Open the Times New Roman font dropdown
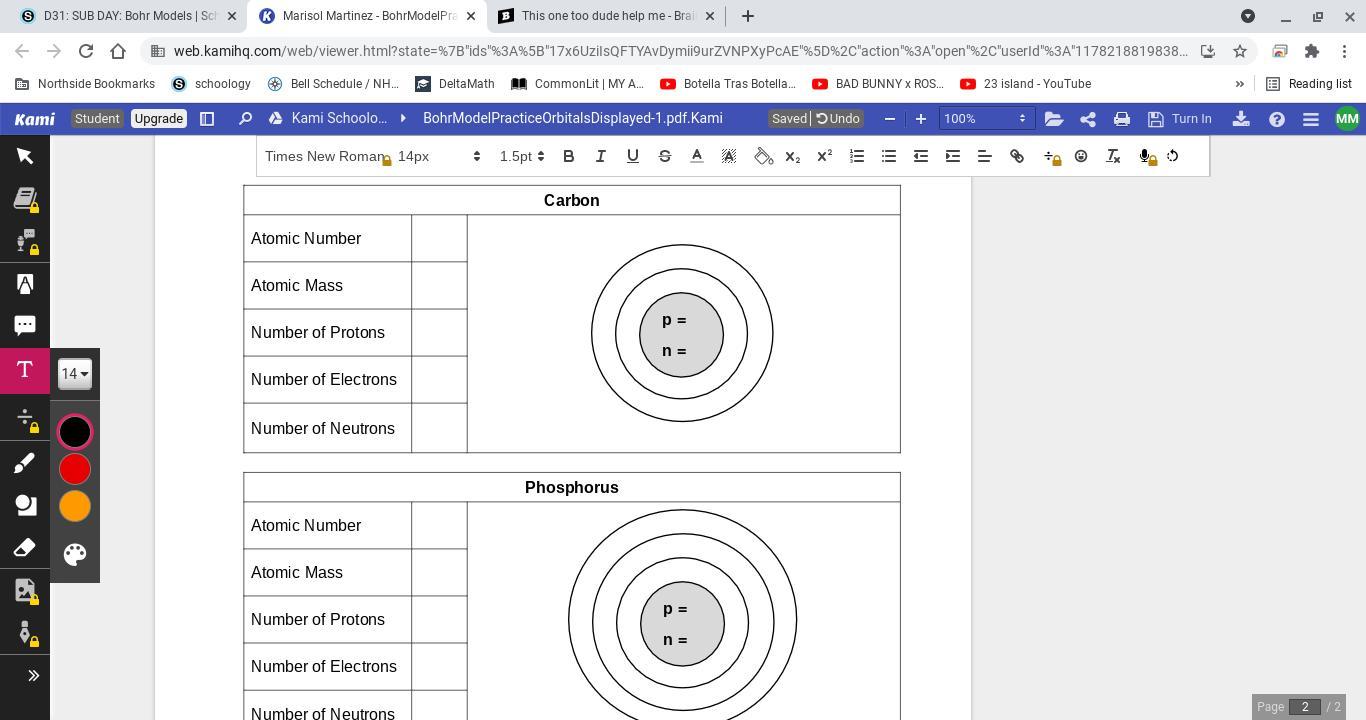This screenshot has width=1366, height=720. click(326, 156)
